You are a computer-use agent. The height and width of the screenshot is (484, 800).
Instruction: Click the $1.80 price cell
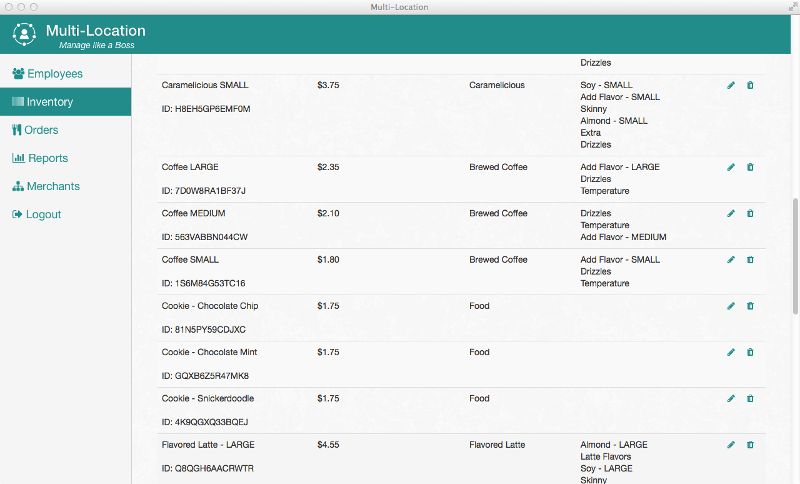tap(328, 260)
